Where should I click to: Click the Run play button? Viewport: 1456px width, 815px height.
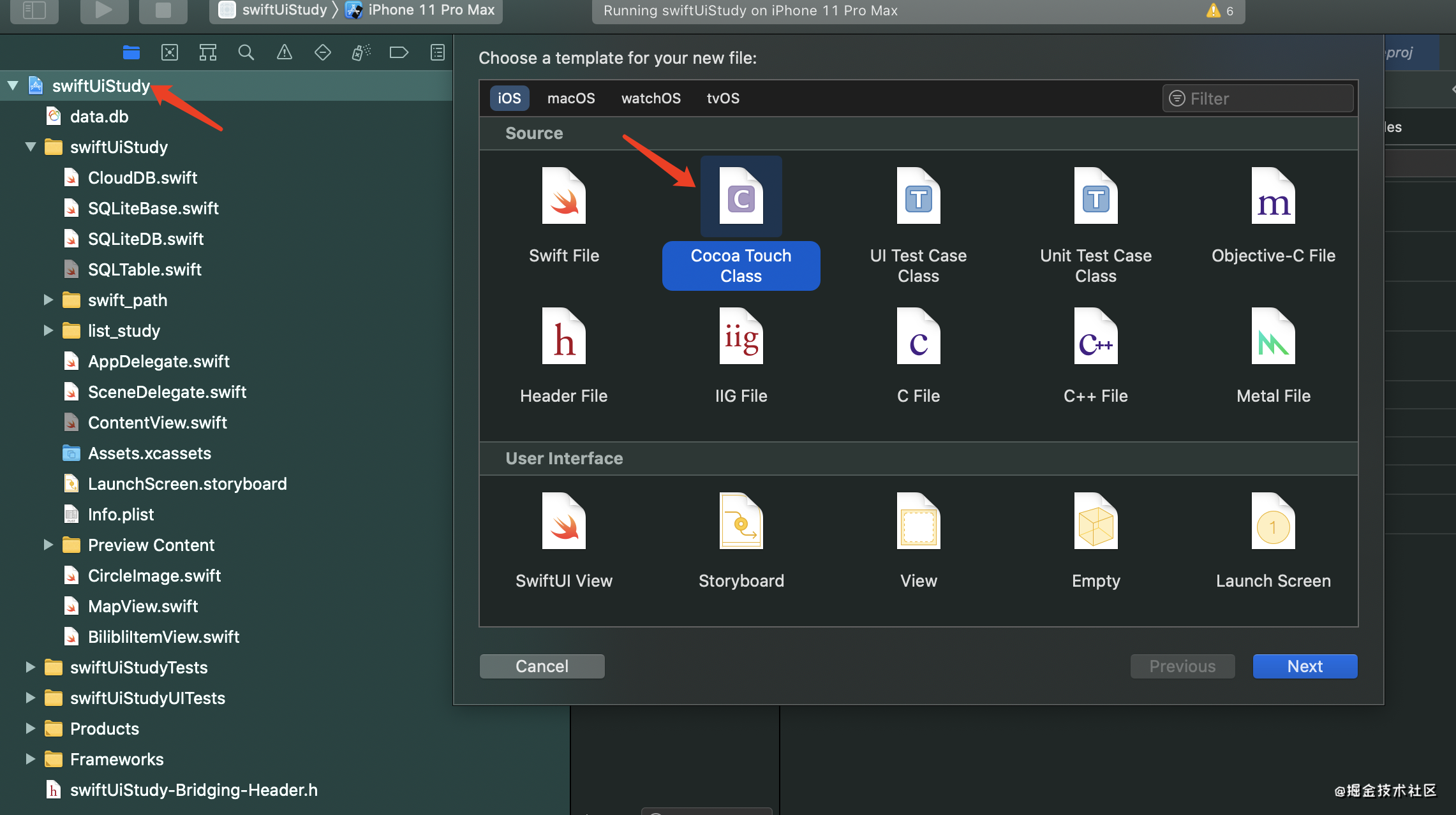point(104,10)
